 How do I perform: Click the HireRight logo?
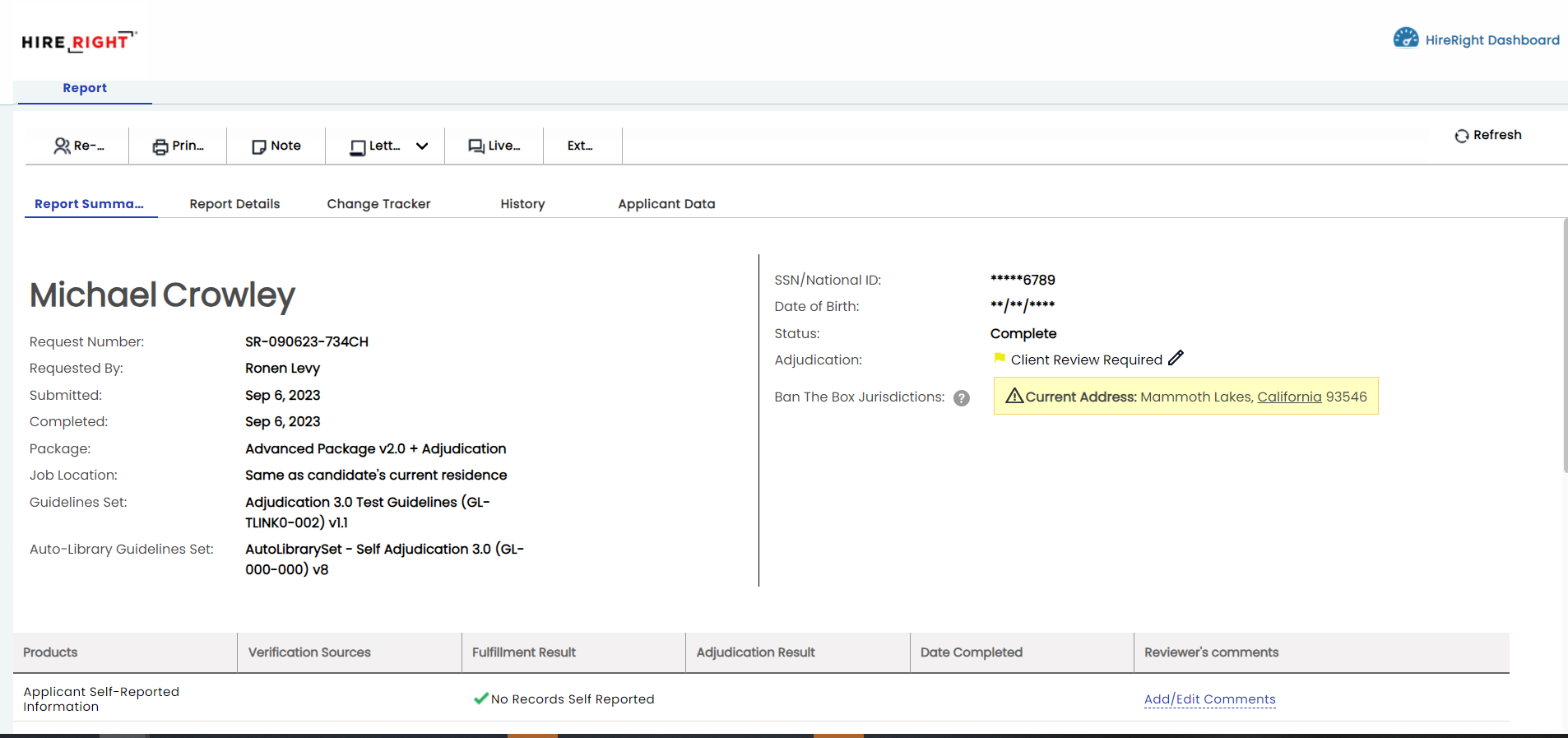[x=79, y=41]
